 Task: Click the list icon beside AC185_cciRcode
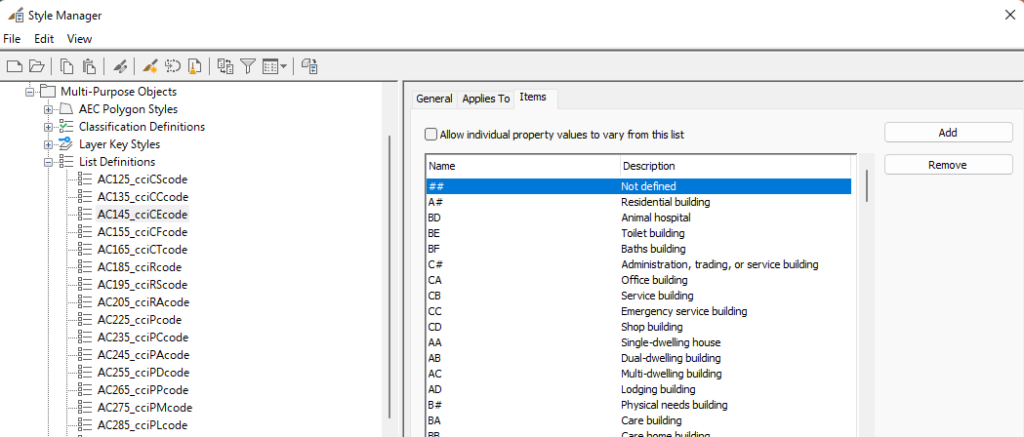click(x=85, y=267)
